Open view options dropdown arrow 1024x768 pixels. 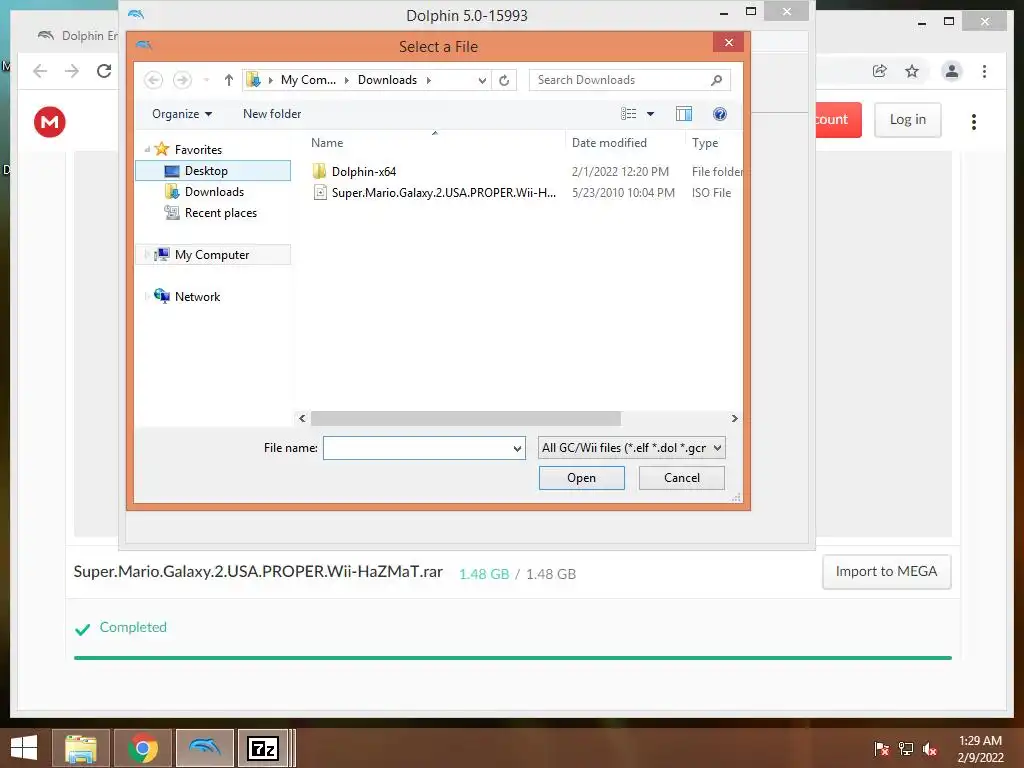click(x=650, y=114)
